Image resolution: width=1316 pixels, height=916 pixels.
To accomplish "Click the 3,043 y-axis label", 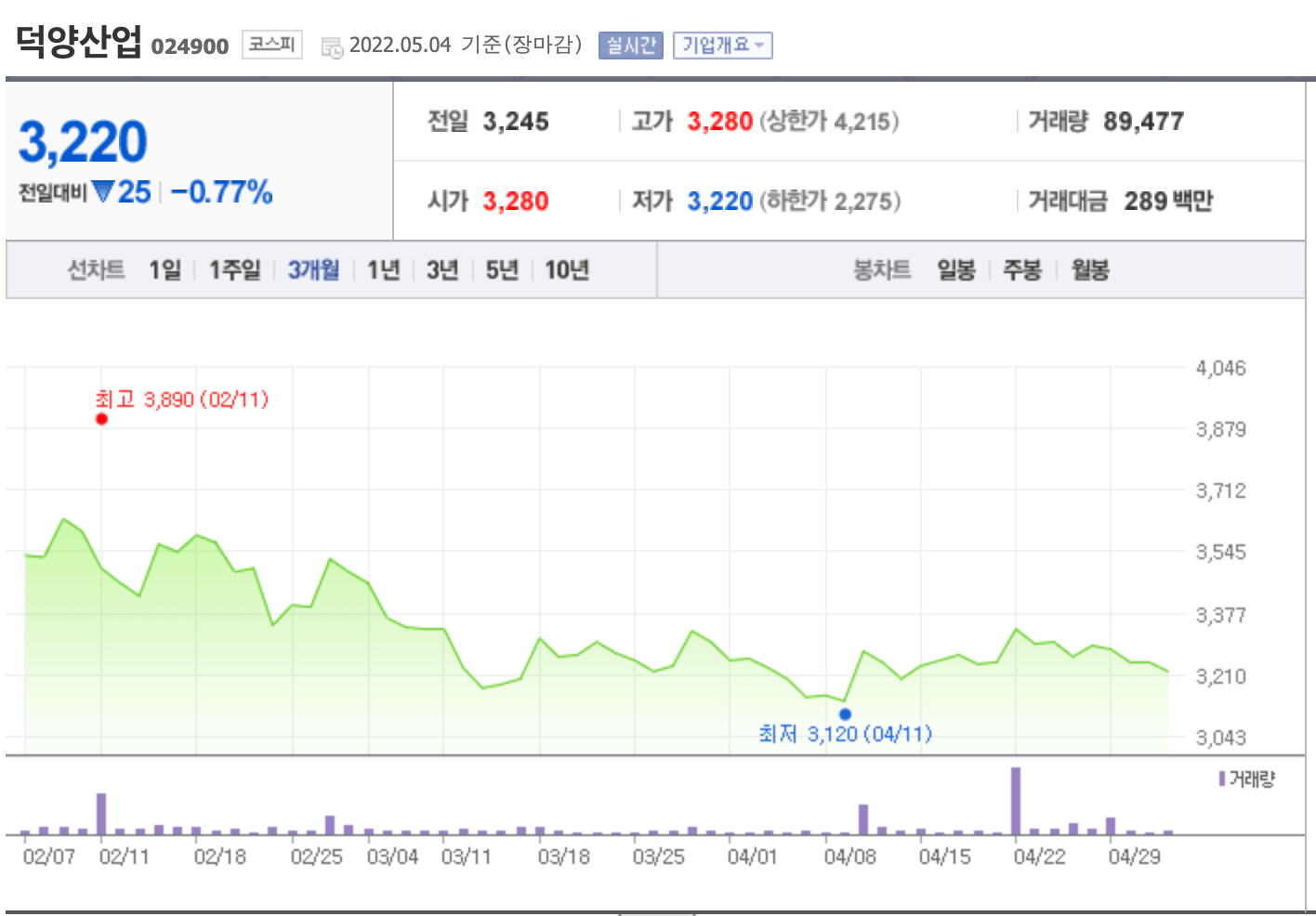I will (x=1220, y=738).
